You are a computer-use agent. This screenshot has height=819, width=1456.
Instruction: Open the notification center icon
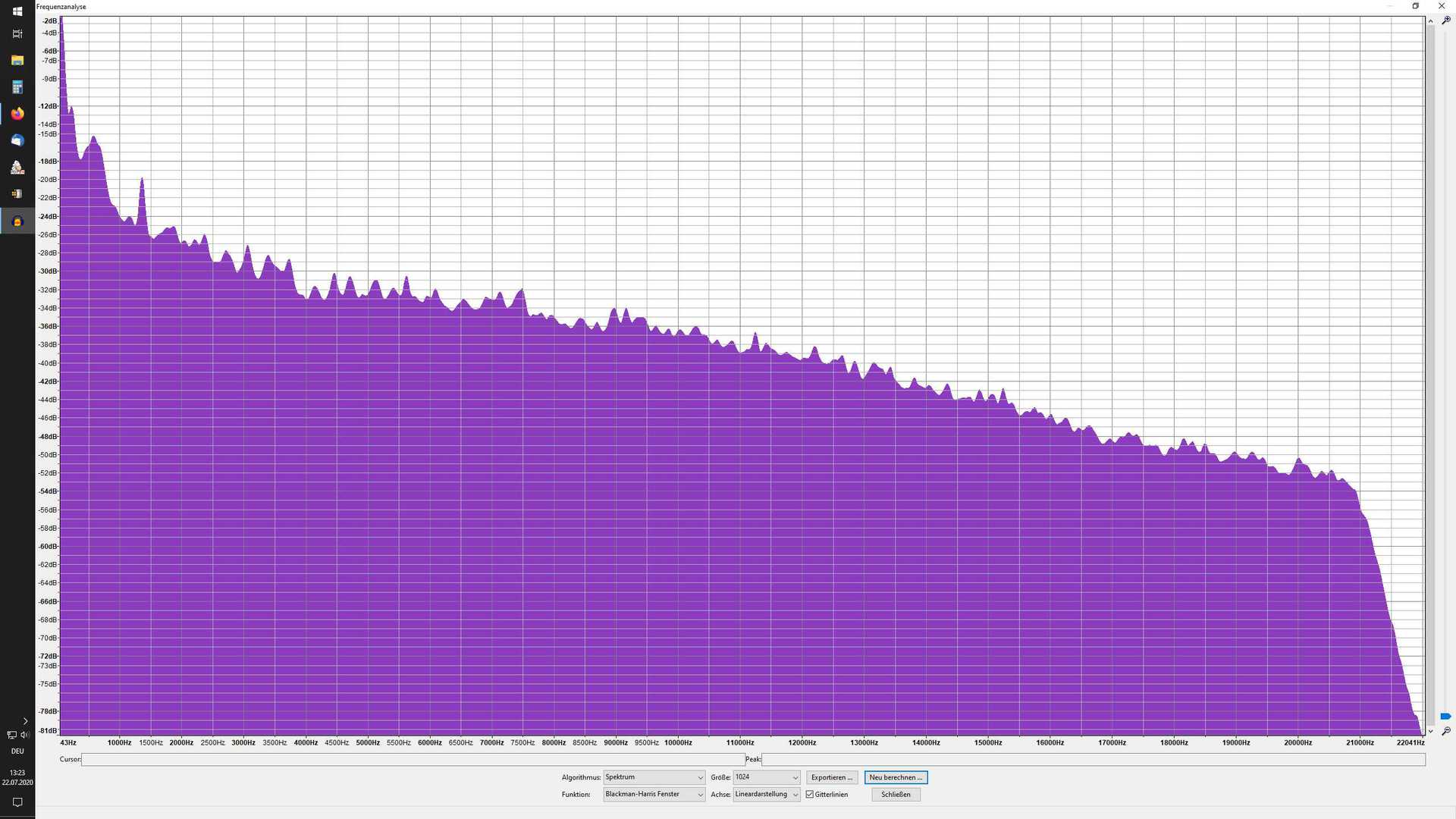pos(17,802)
